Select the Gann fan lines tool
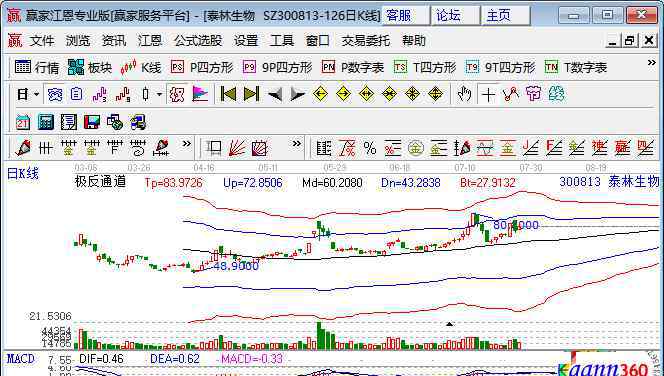 click(x=237, y=148)
